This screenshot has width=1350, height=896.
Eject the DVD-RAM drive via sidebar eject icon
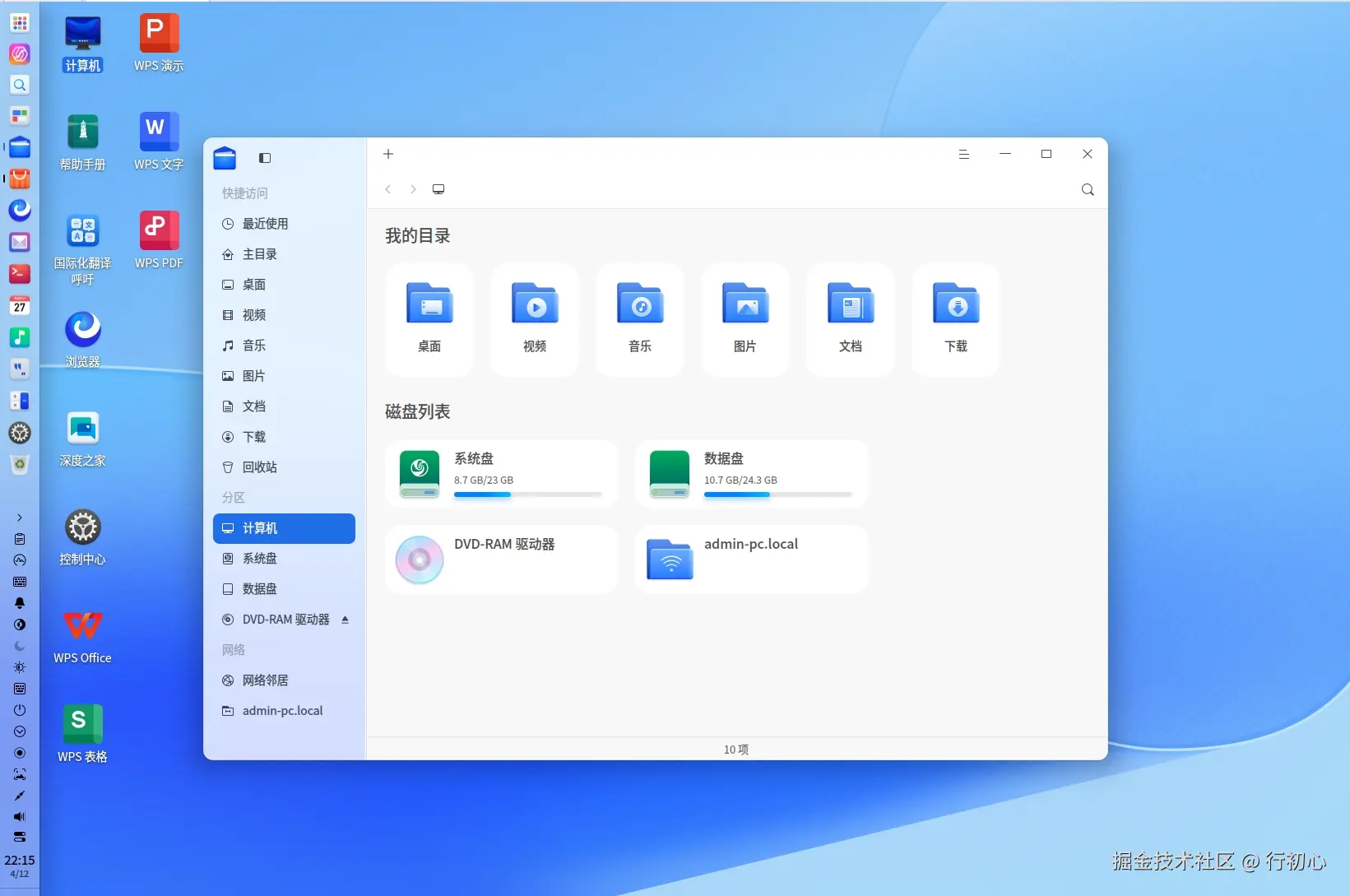(346, 620)
